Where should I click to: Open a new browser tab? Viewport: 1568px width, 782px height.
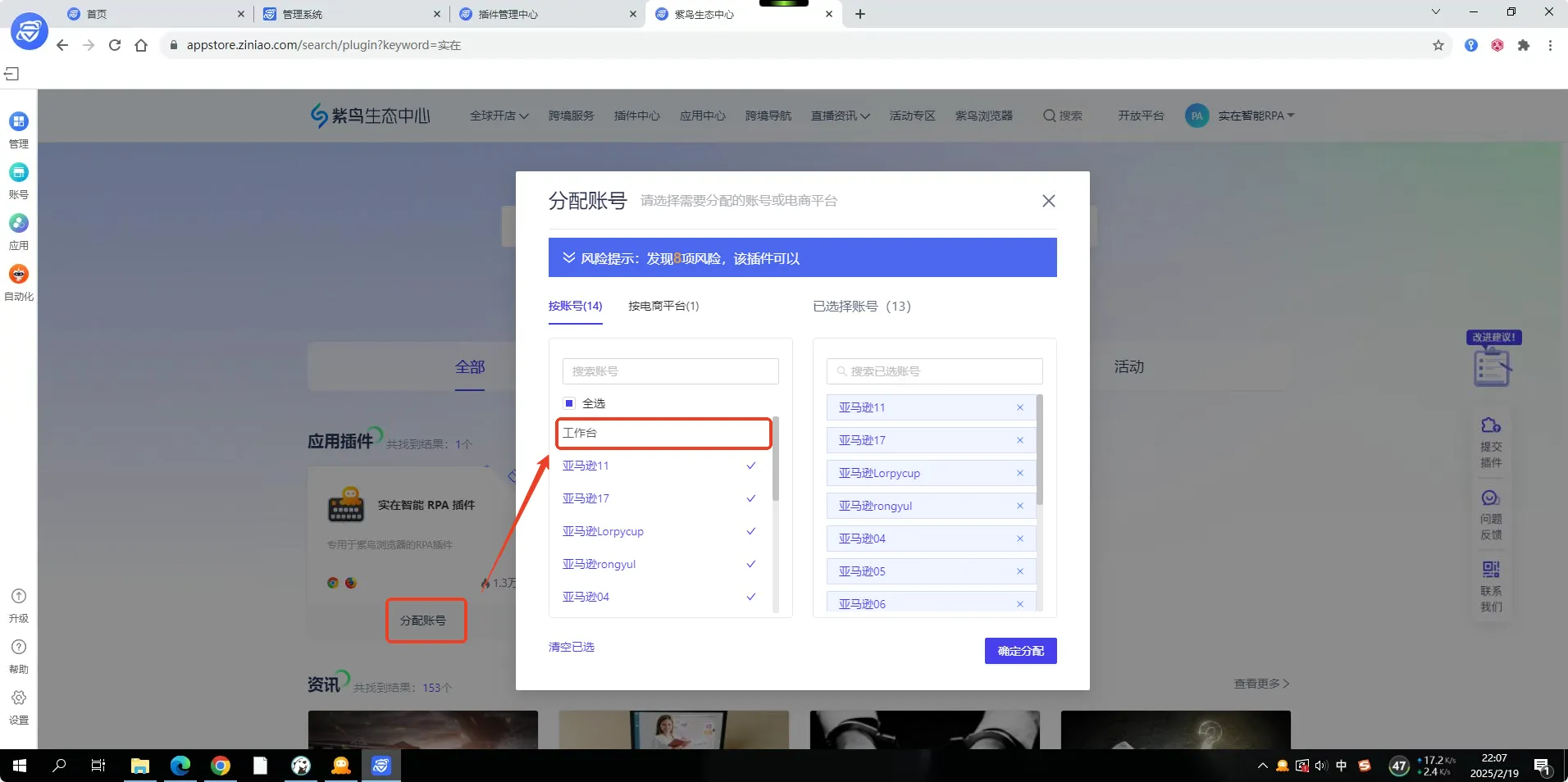click(x=860, y=14)
